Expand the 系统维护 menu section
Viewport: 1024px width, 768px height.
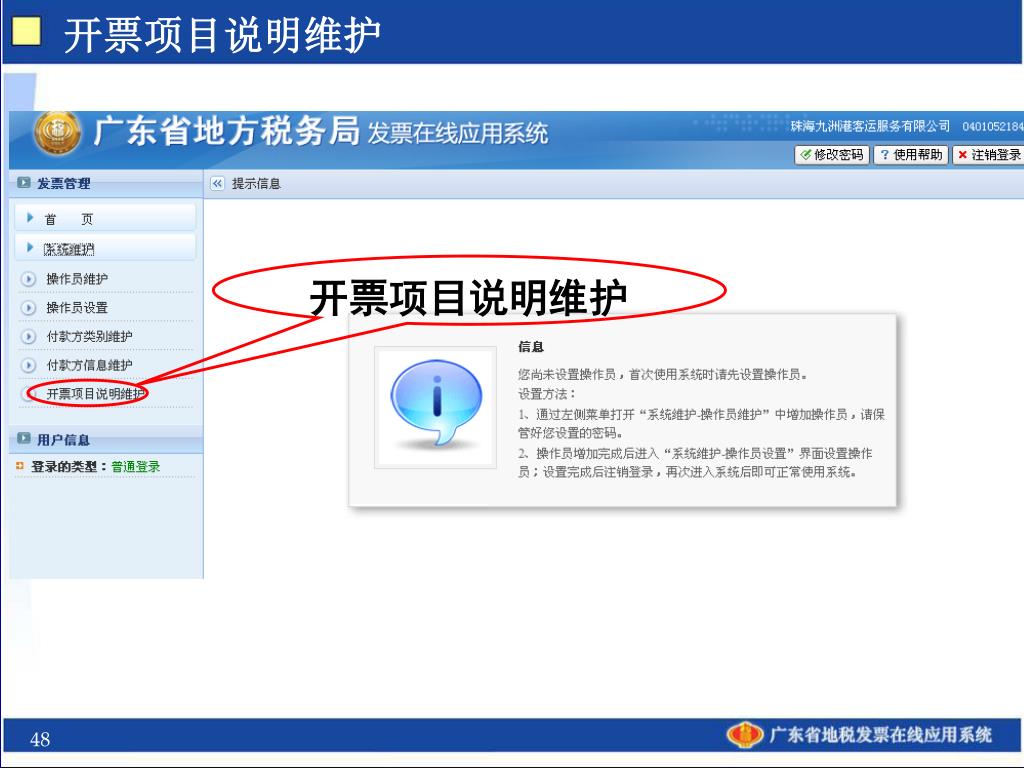(x=105, y=248)
